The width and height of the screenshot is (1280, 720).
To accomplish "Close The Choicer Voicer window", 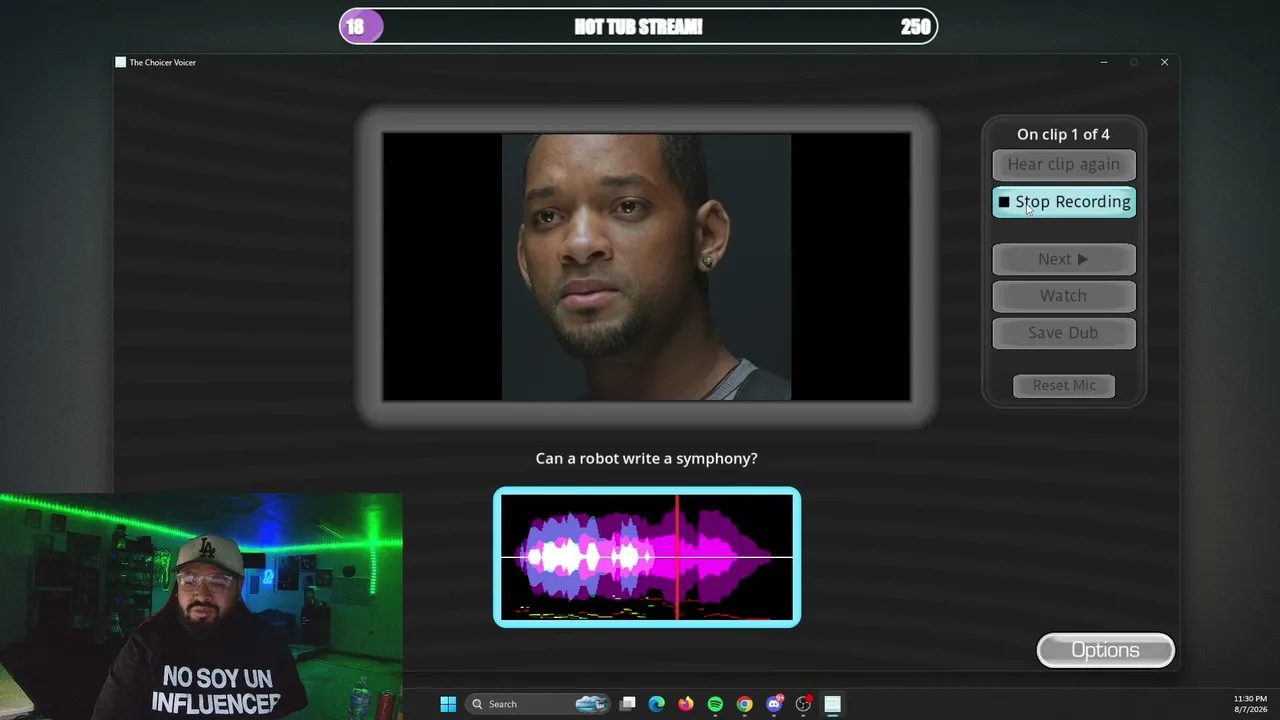I will coord(1164,62).
